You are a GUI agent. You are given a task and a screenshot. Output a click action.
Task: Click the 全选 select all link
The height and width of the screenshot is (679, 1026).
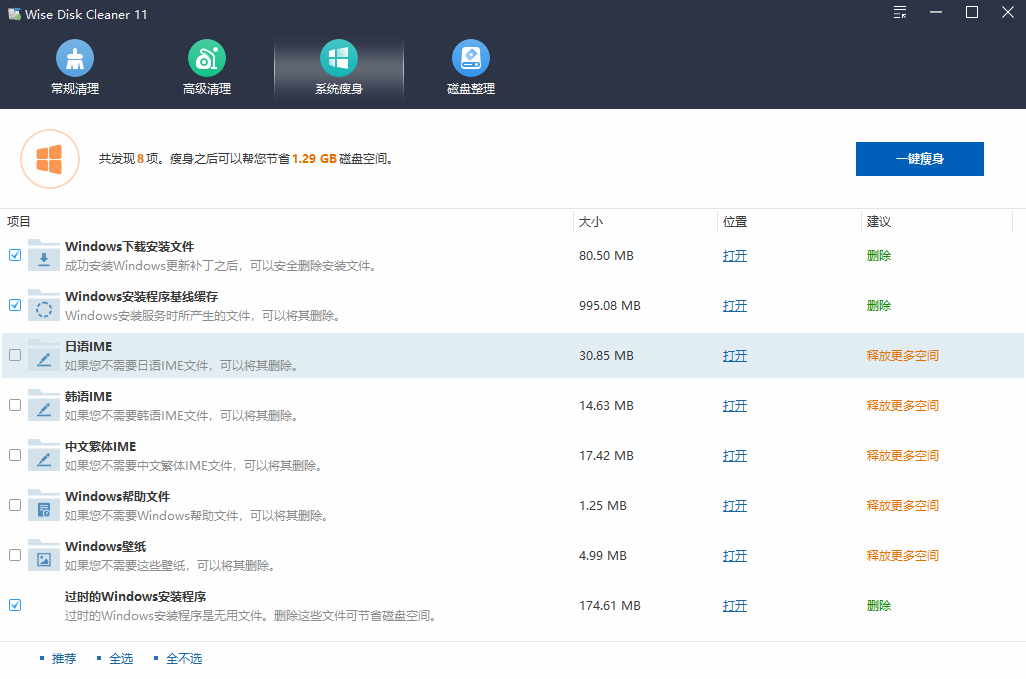pos(121,659)
